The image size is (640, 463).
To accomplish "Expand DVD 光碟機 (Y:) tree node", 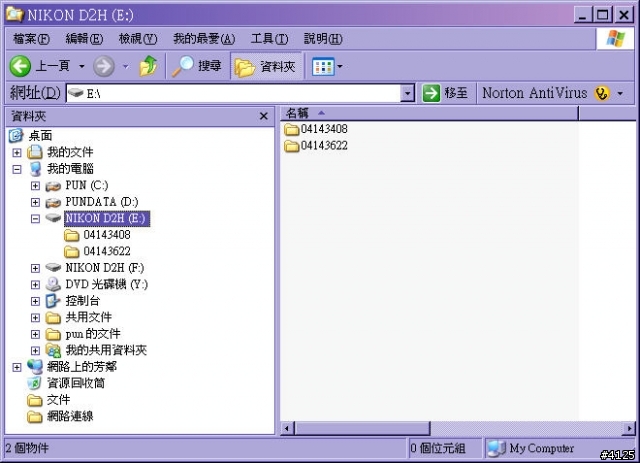I will (36, 285).
